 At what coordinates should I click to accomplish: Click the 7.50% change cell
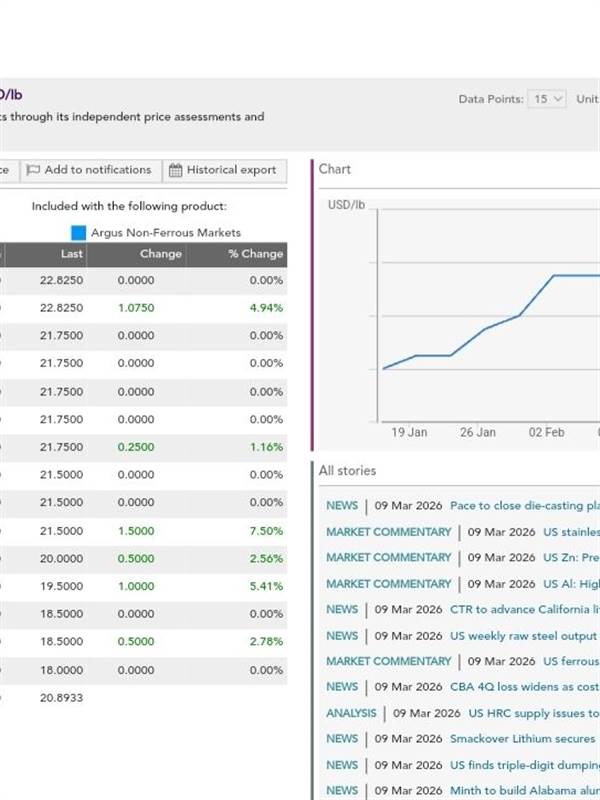[266, 531]
